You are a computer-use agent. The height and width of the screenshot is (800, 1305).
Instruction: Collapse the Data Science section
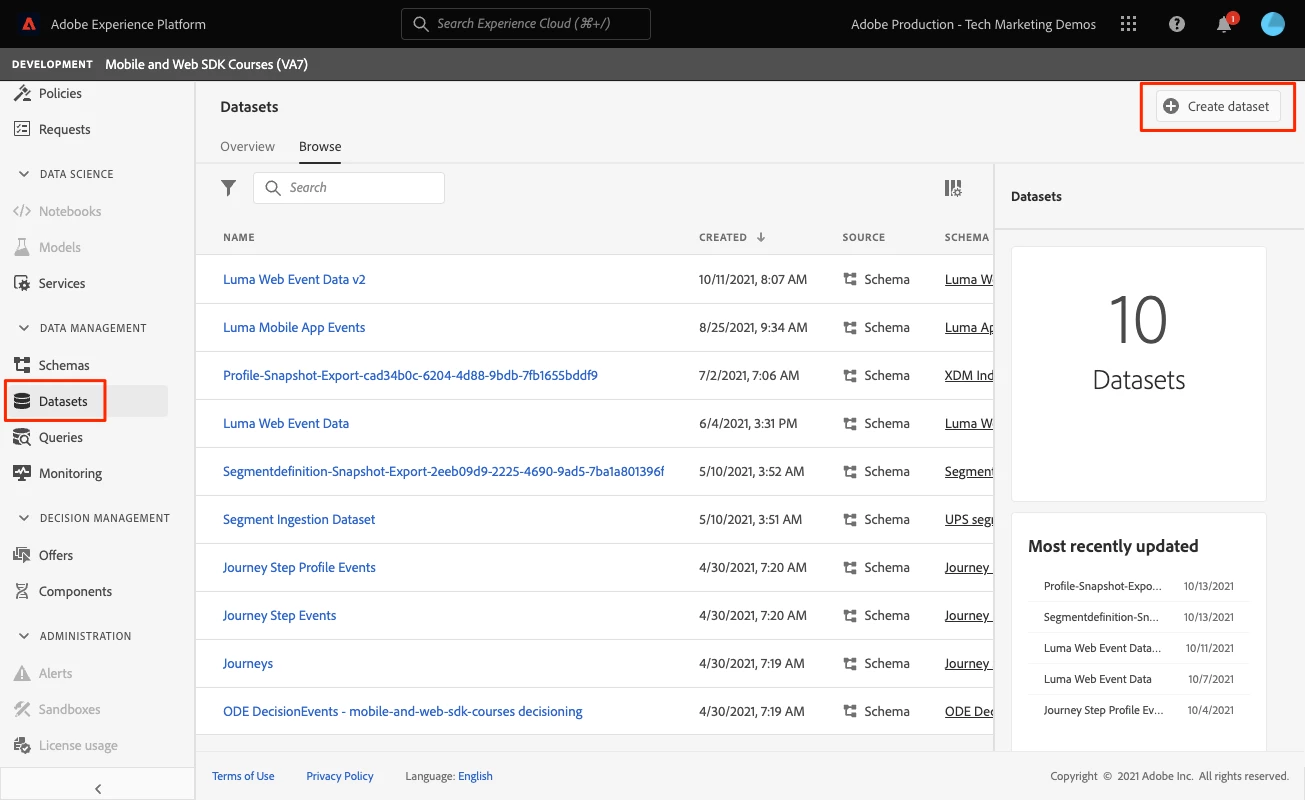(x=24, y=174)
